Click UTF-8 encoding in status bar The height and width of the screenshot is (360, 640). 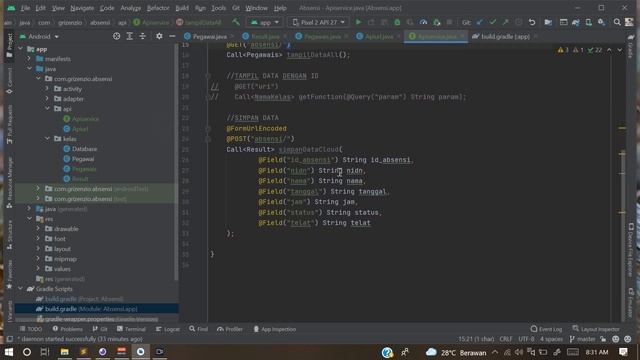tap(526, 339)
